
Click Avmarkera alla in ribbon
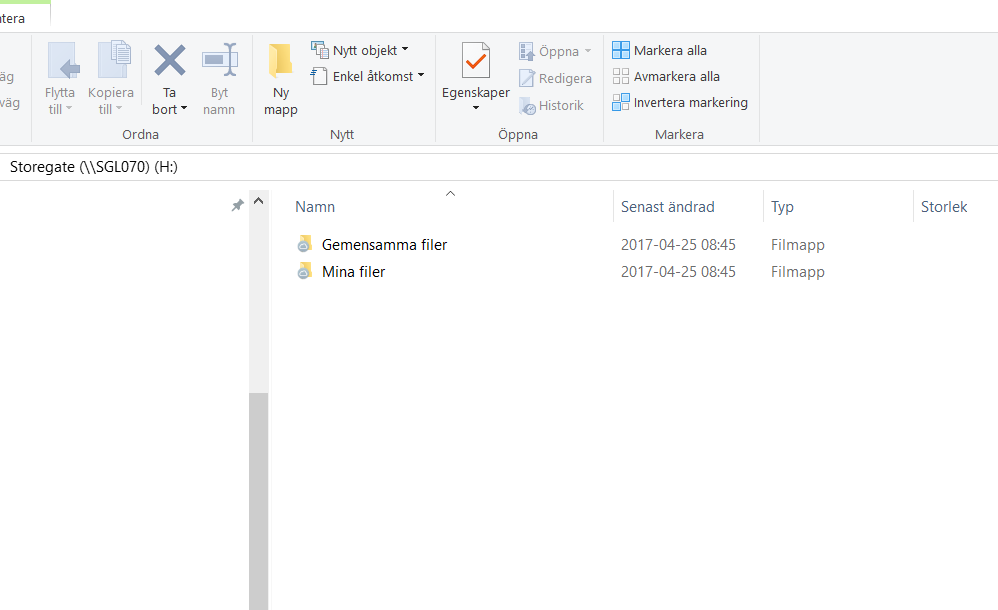click(676, 76)
